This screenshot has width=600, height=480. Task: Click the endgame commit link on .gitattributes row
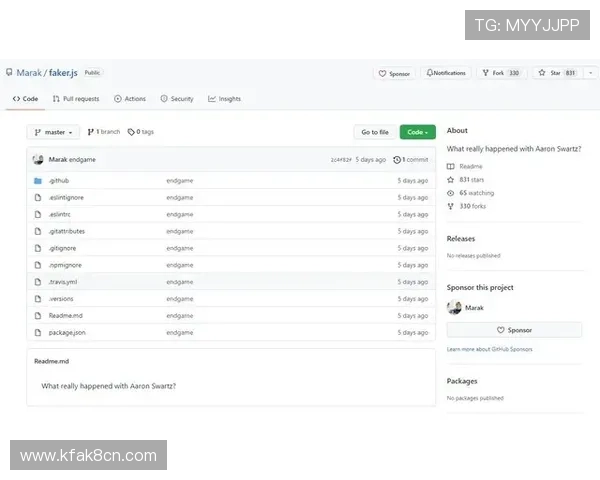pos(179,231)
